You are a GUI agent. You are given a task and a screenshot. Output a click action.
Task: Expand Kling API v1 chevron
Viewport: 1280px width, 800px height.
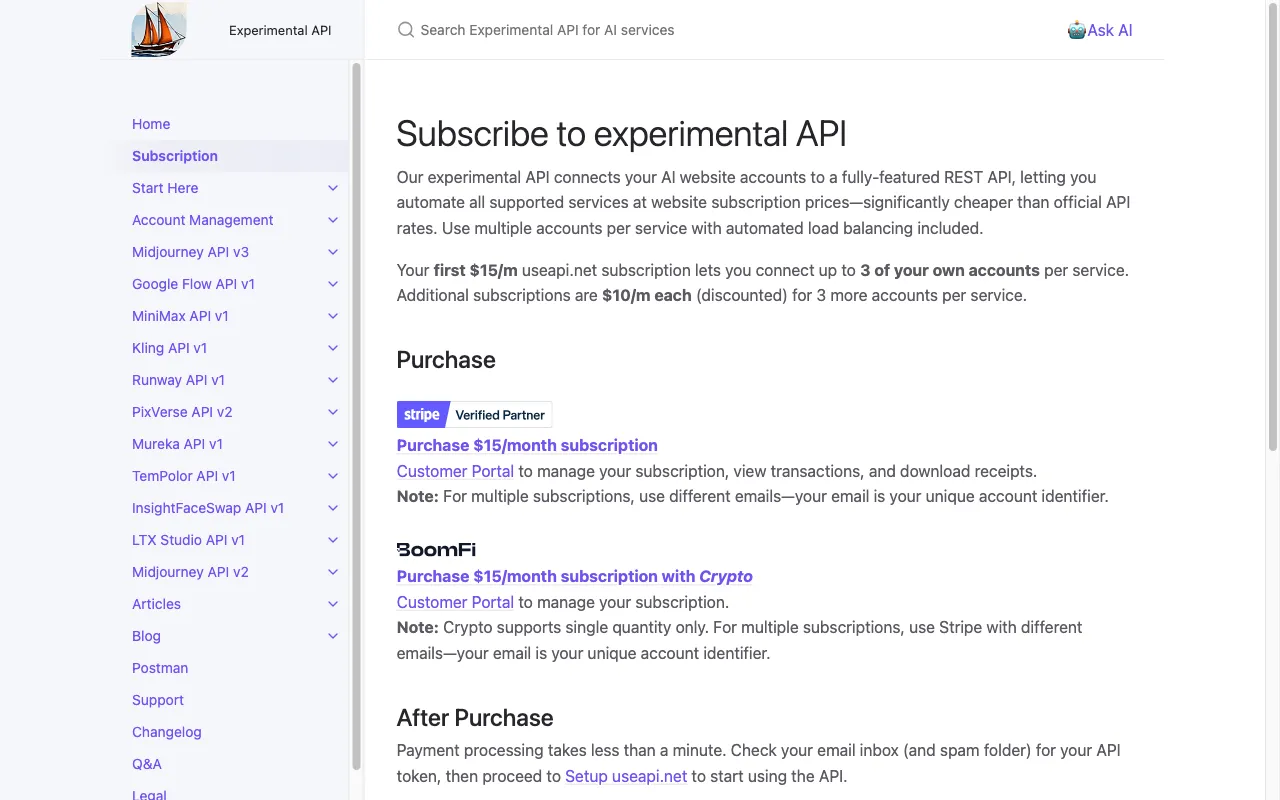333,348
